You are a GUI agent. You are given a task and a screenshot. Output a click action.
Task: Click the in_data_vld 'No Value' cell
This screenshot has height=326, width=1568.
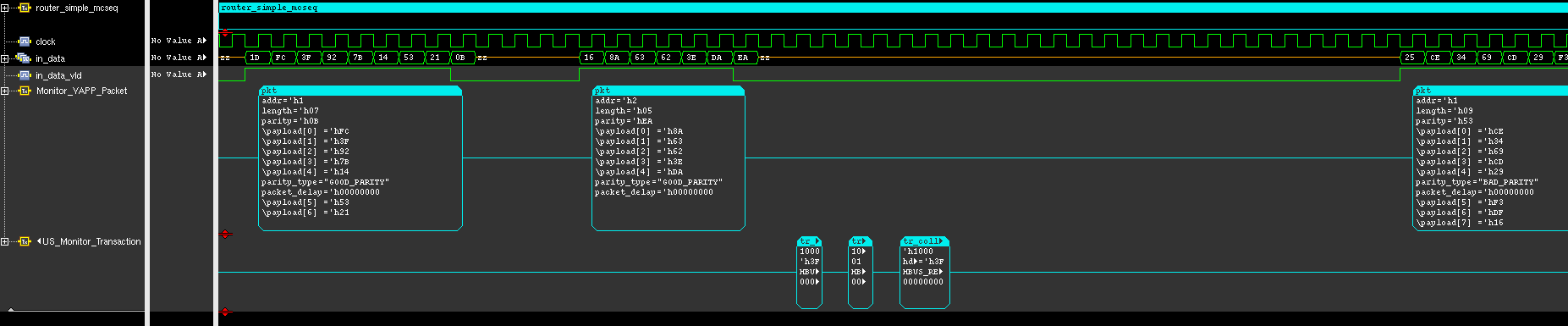point(179,75)
